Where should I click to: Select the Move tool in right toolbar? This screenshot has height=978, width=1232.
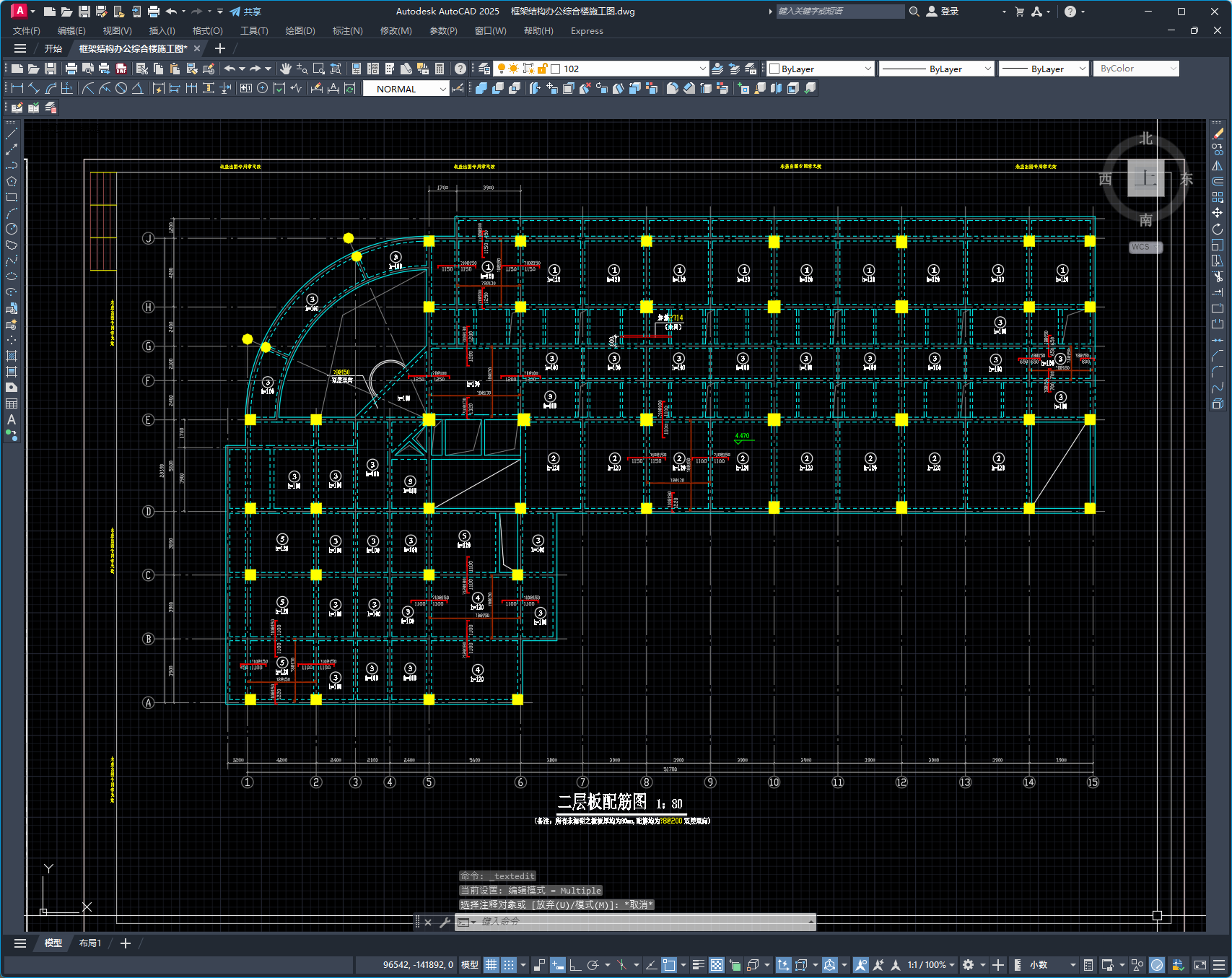click(x=1218, y=213)
